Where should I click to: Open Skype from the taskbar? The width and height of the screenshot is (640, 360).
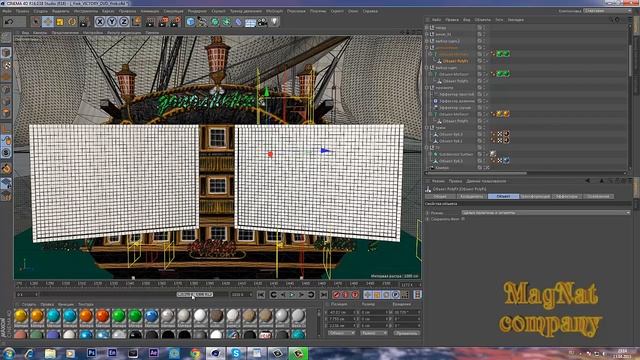click(236, 353)
